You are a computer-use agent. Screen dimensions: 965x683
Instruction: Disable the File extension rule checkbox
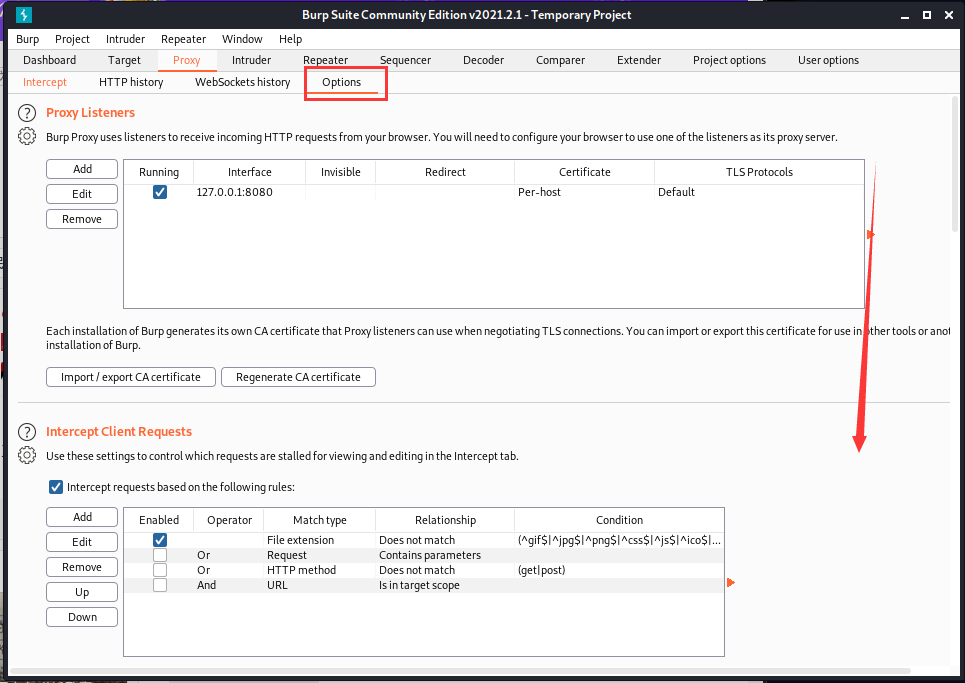(159, 540)
